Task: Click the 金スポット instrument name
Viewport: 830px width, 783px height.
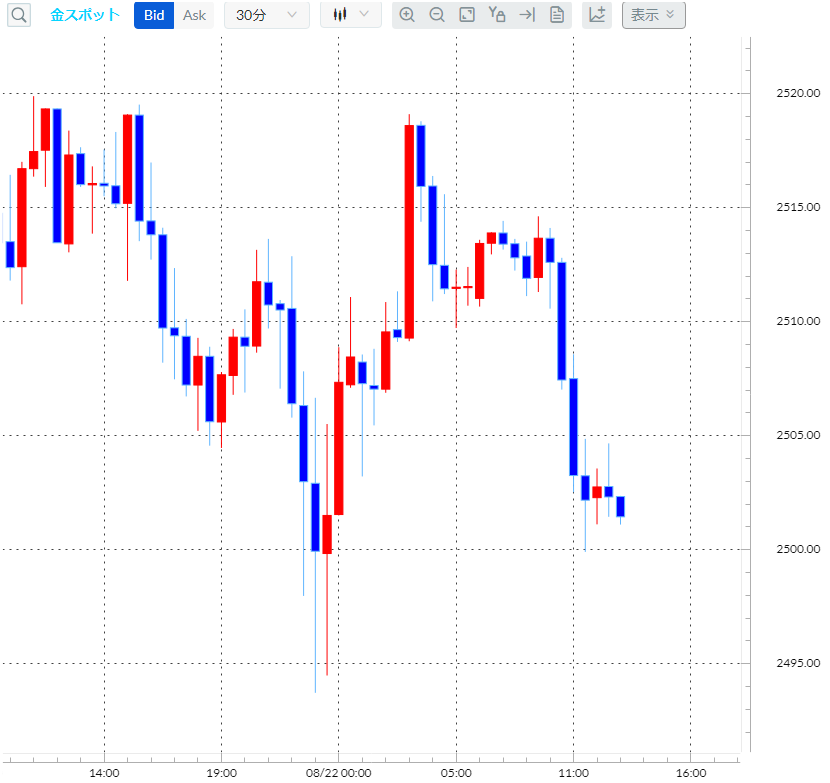Action: tap(85, 15)
